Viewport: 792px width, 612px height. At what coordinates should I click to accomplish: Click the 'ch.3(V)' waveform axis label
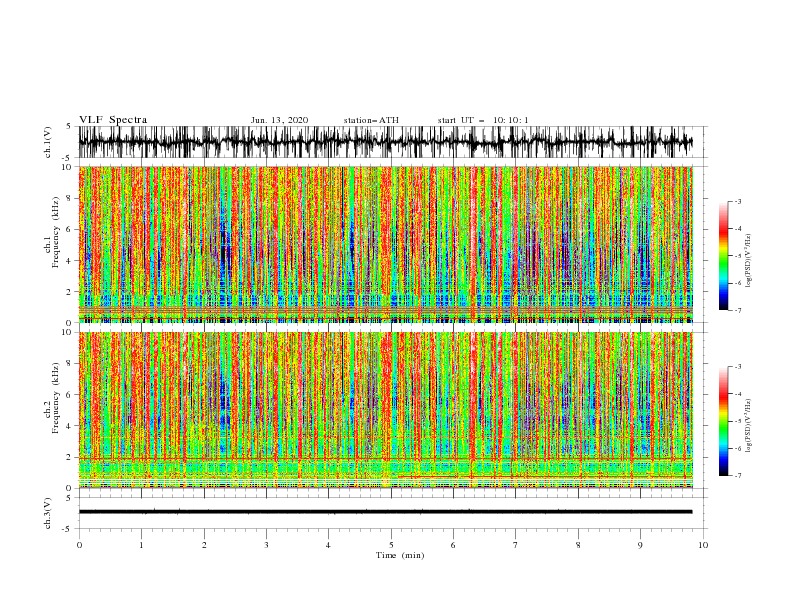[48, 513]
